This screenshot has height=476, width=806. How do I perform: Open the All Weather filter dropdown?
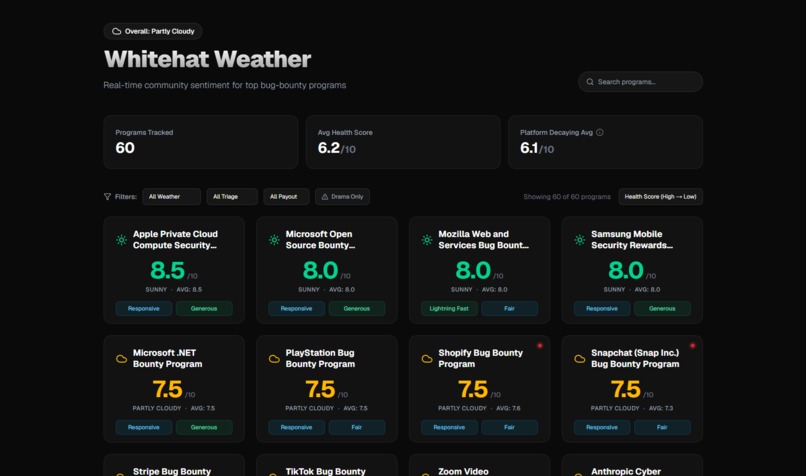pyautogui.click(x=171, y=196)
